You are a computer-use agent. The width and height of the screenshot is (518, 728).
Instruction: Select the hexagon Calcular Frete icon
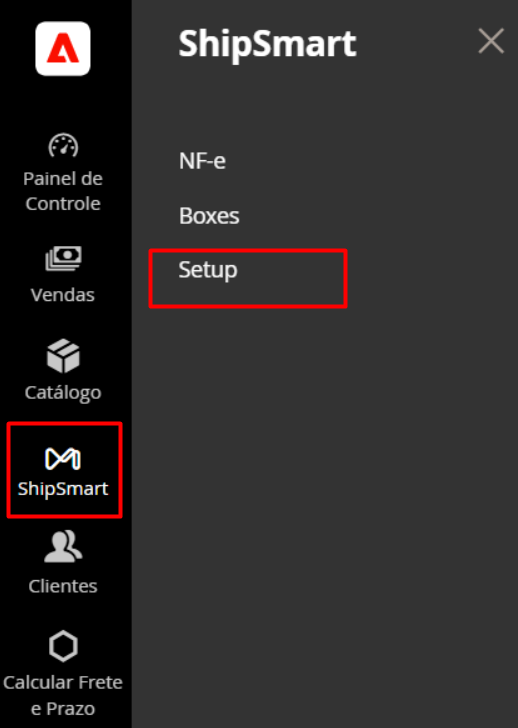click(63, 646)
